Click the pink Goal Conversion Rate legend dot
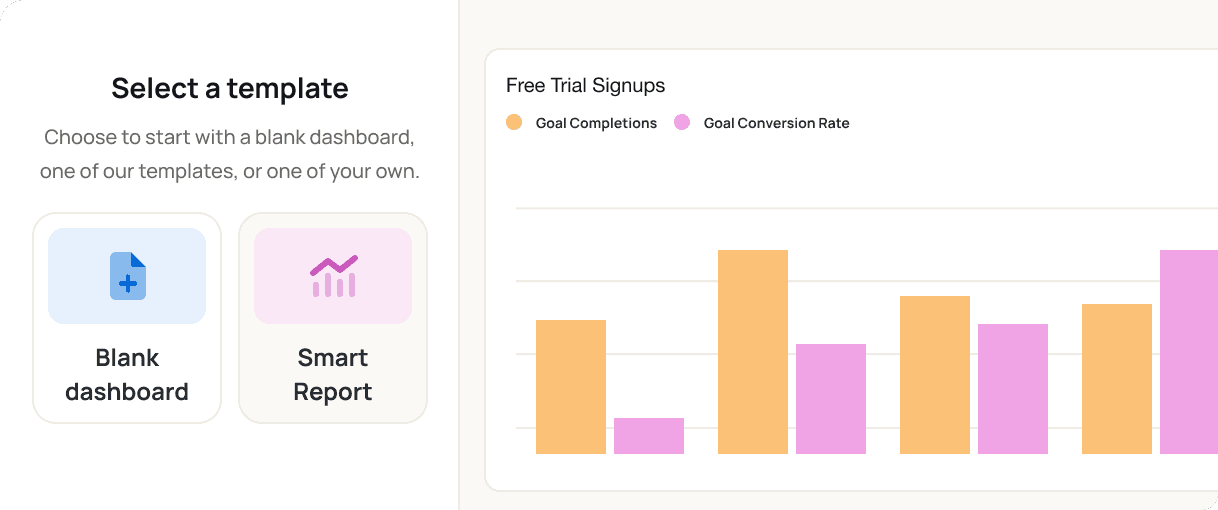Image resolution: width=1218 pixels, height=510 pixels. coord(682,123)
